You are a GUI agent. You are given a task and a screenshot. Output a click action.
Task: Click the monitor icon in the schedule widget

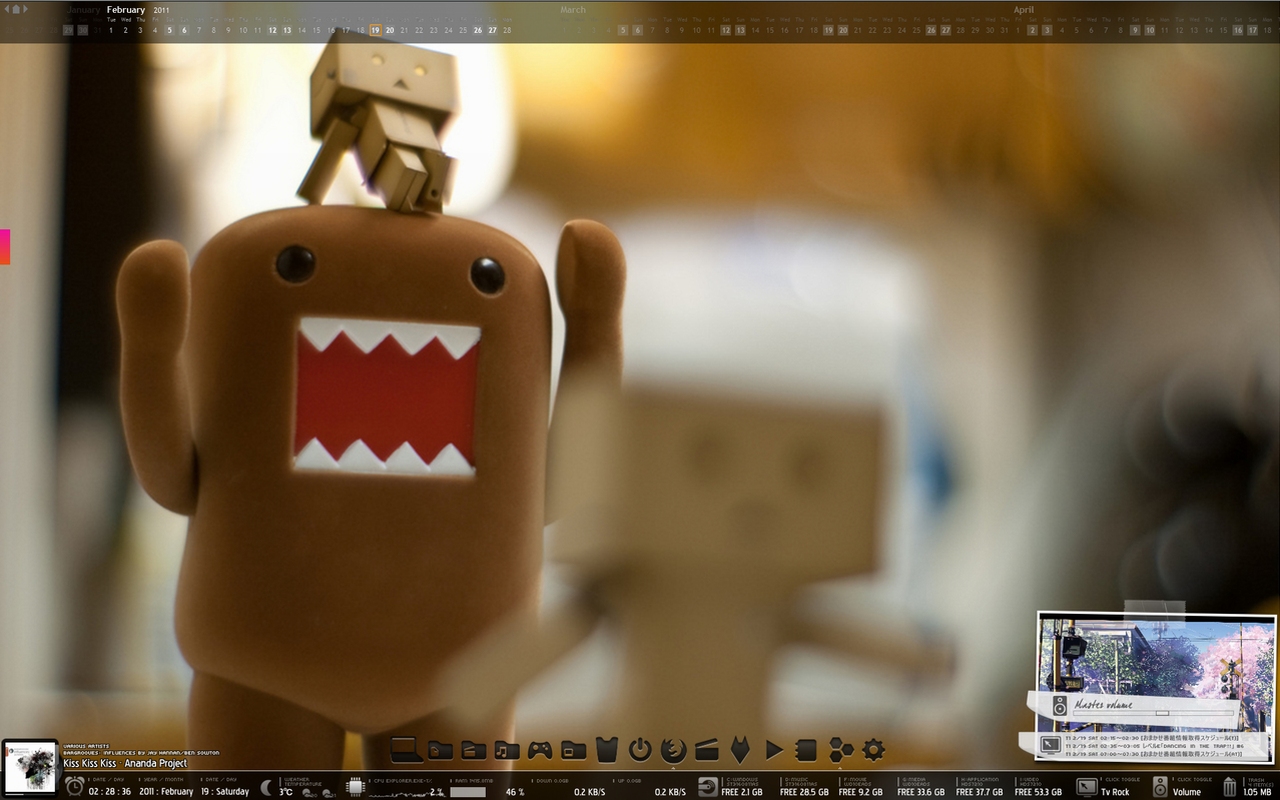coord(1050,744)
